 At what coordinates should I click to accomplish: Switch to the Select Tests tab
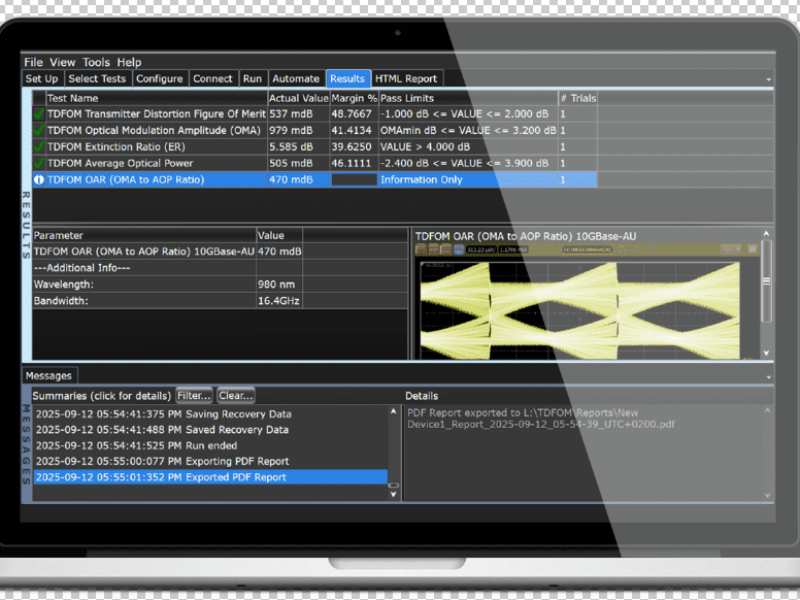(x=97, y=79)
